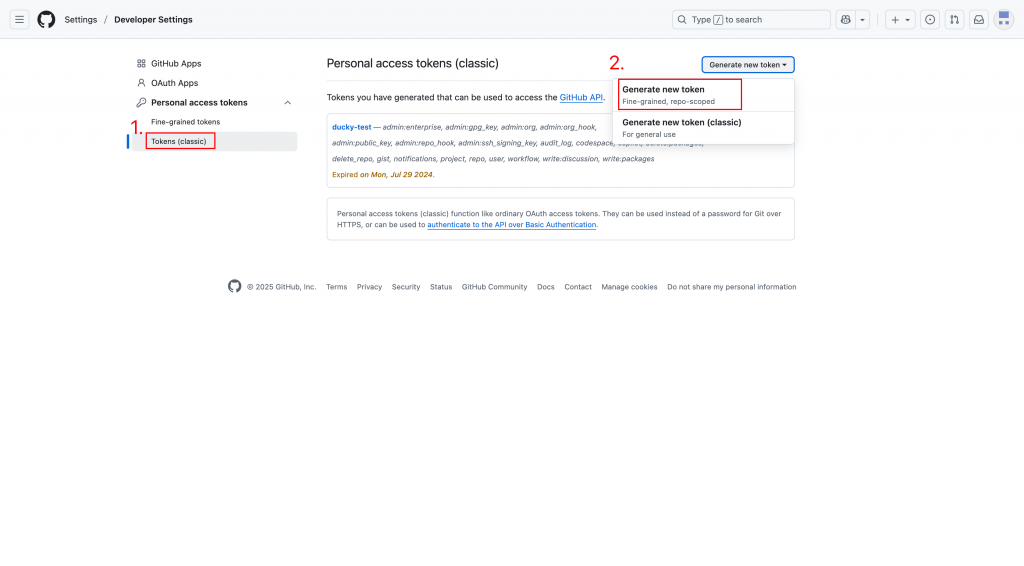The image size is (1024, 566).
Task: Open Contact footer link
Action: [x=578, y=287]
